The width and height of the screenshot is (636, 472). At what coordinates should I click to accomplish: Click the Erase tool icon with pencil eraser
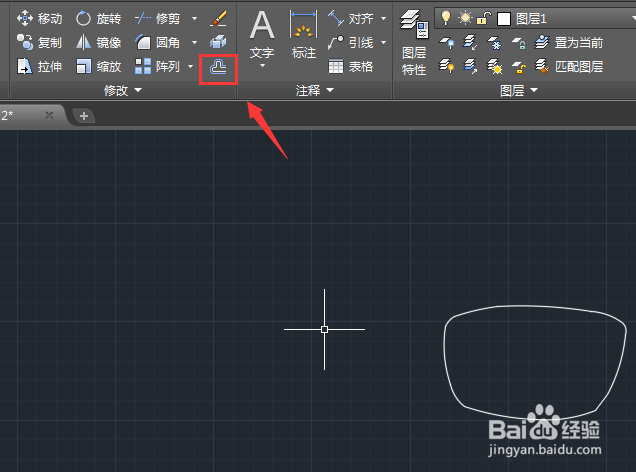pos(218,19)
